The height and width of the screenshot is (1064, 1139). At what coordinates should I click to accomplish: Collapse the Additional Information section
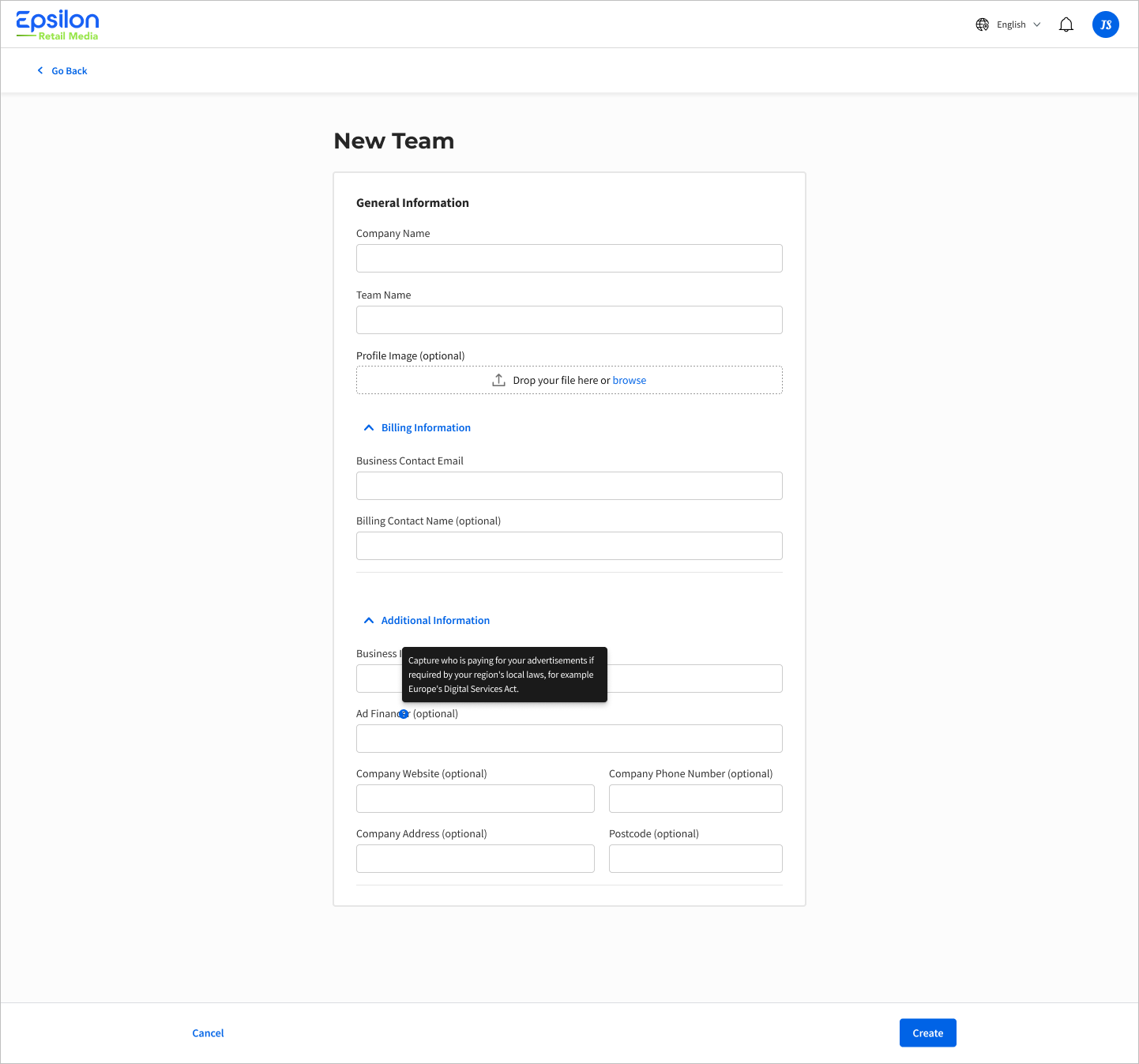point(427,620)
